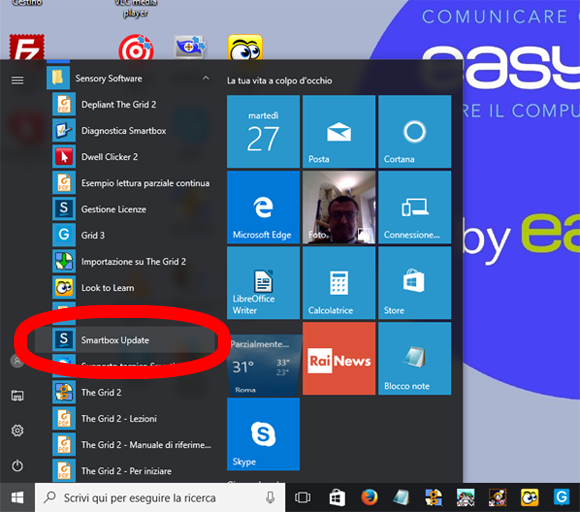Open FileZilla desktop shortcut
Viewport: 580px width, 512px height.
tap(27, 47)
